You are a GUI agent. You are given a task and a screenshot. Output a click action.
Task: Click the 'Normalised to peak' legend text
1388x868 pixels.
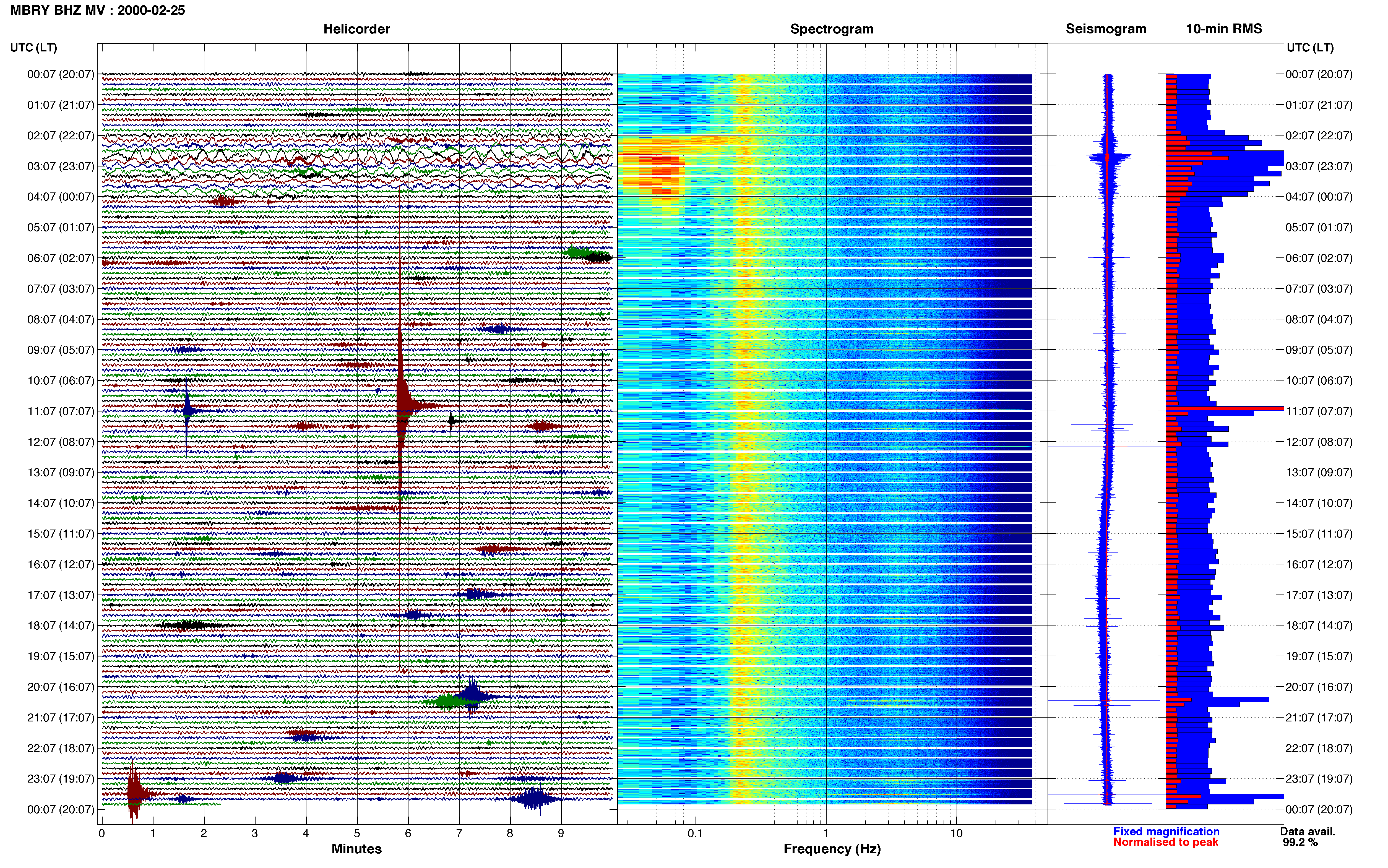[1165, 842]
